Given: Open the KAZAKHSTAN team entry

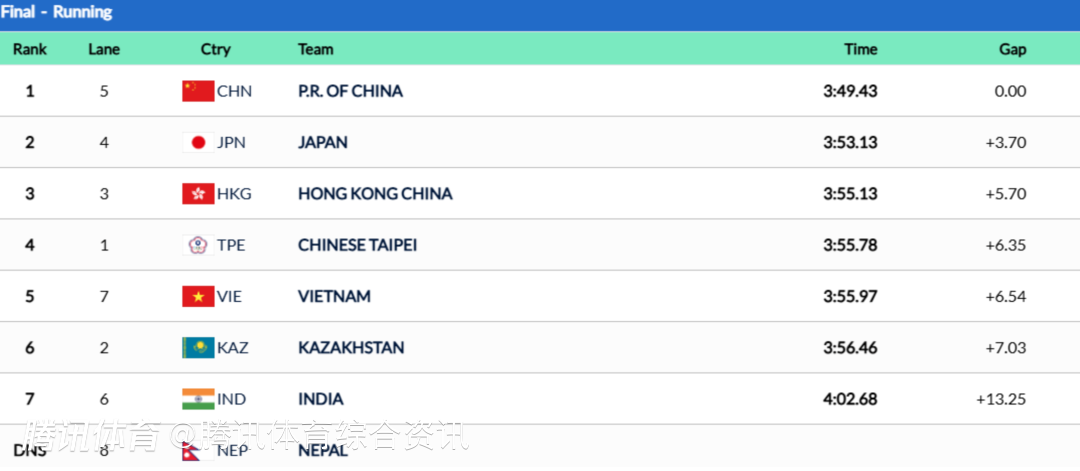Looking at the screenshot, I should pos(351,348).
